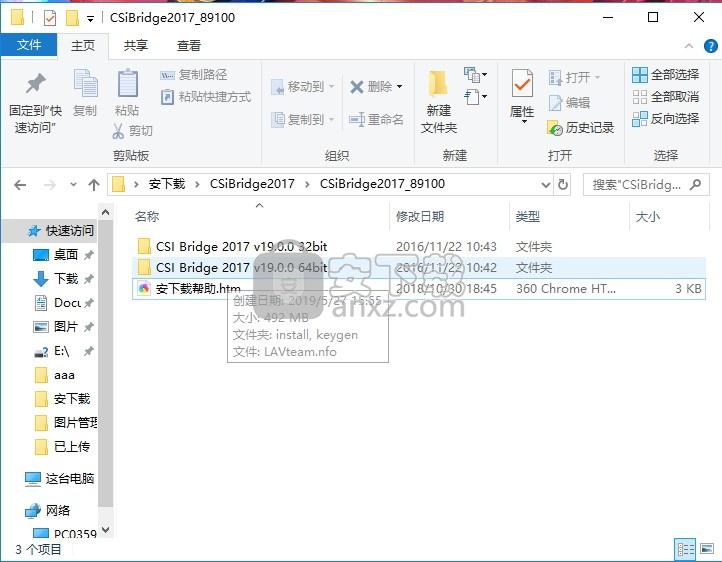This screenshot has height=562, width=722.
Task: Open the Easy access dropdown icon
Action: click(476, 97)
